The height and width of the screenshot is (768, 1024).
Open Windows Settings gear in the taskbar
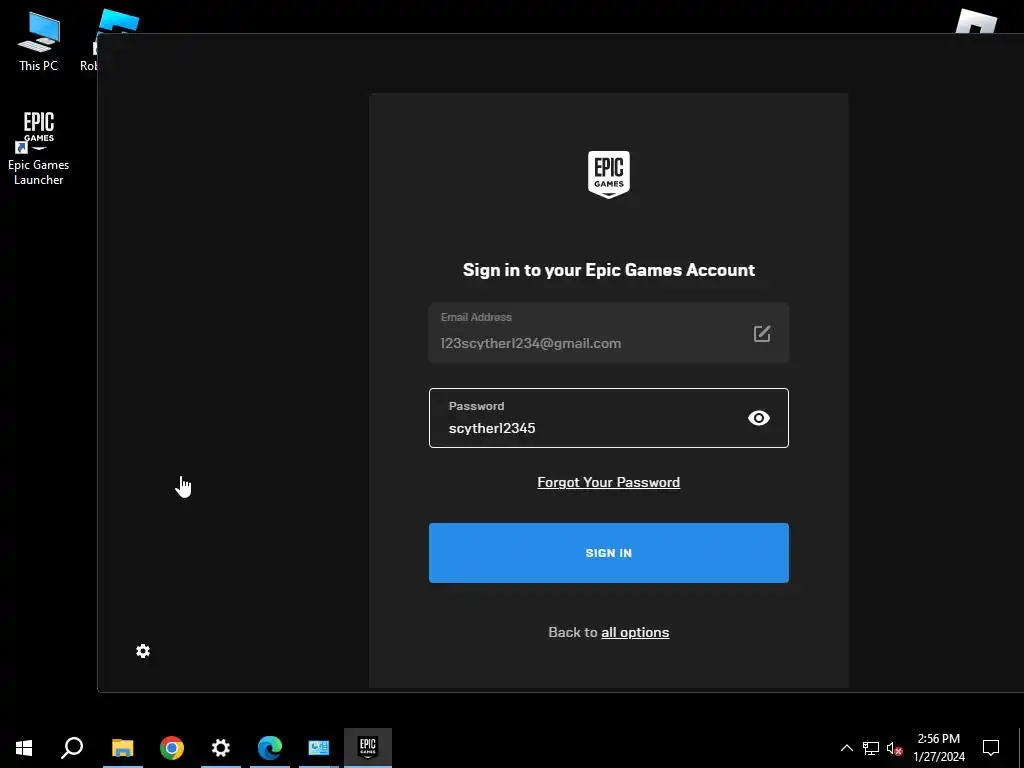[221, 748]
